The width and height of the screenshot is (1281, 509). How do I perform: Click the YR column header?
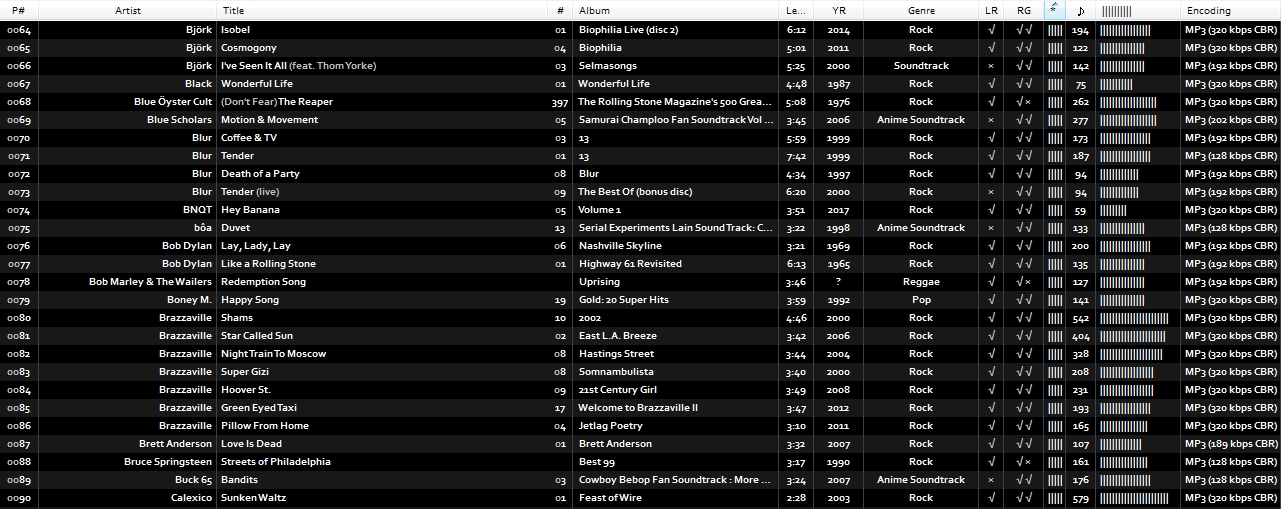[x=837, y=10]
